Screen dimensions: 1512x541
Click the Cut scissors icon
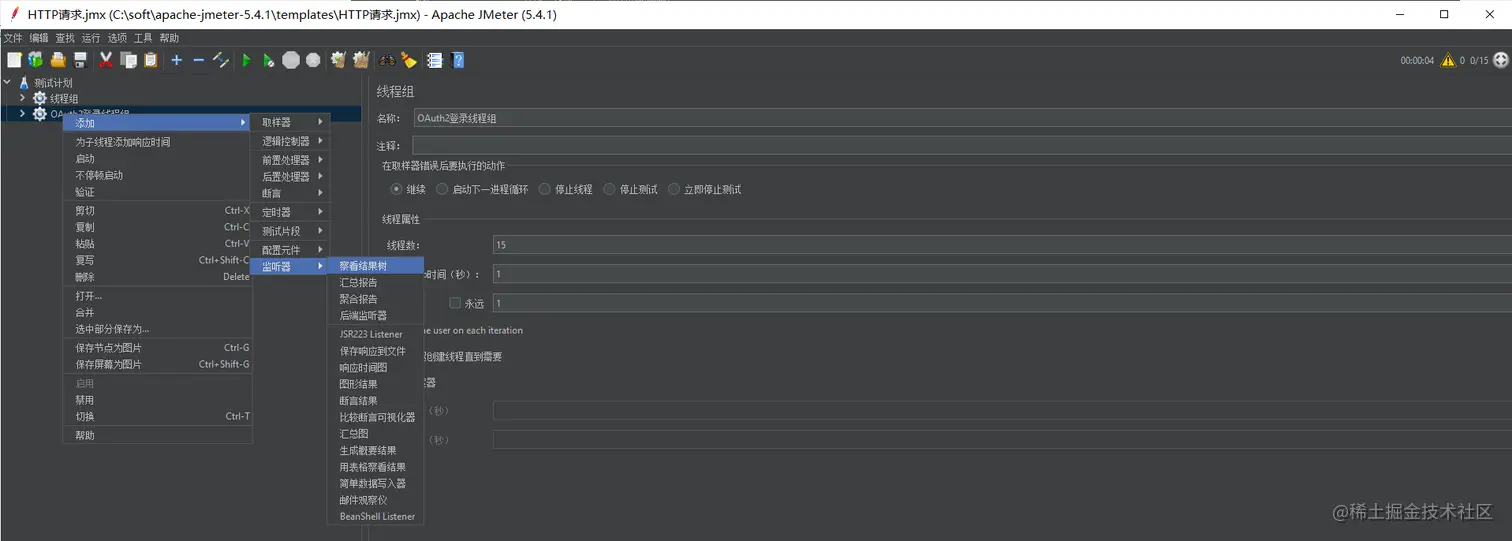click(106, 60)
